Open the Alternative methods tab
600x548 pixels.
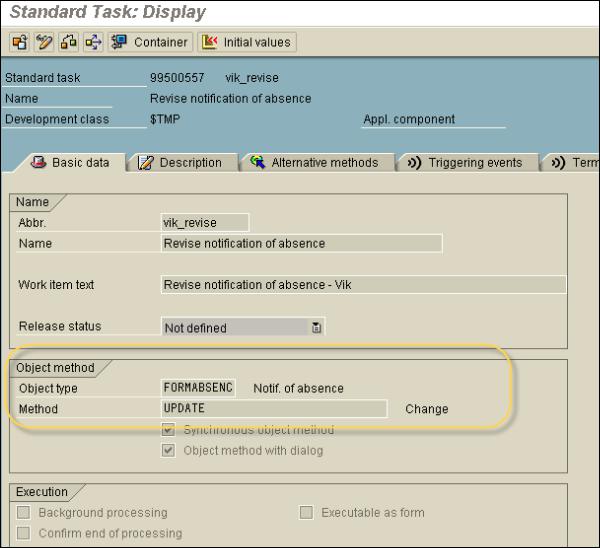[x=315, y=163]
